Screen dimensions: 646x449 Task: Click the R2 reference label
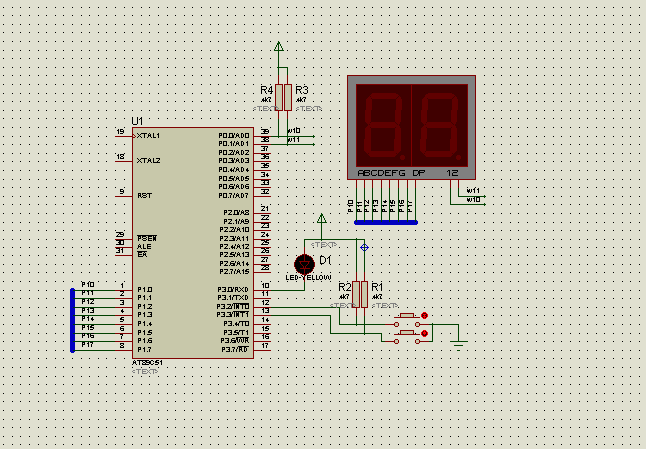pyautogui.click(x=344, y=287)
